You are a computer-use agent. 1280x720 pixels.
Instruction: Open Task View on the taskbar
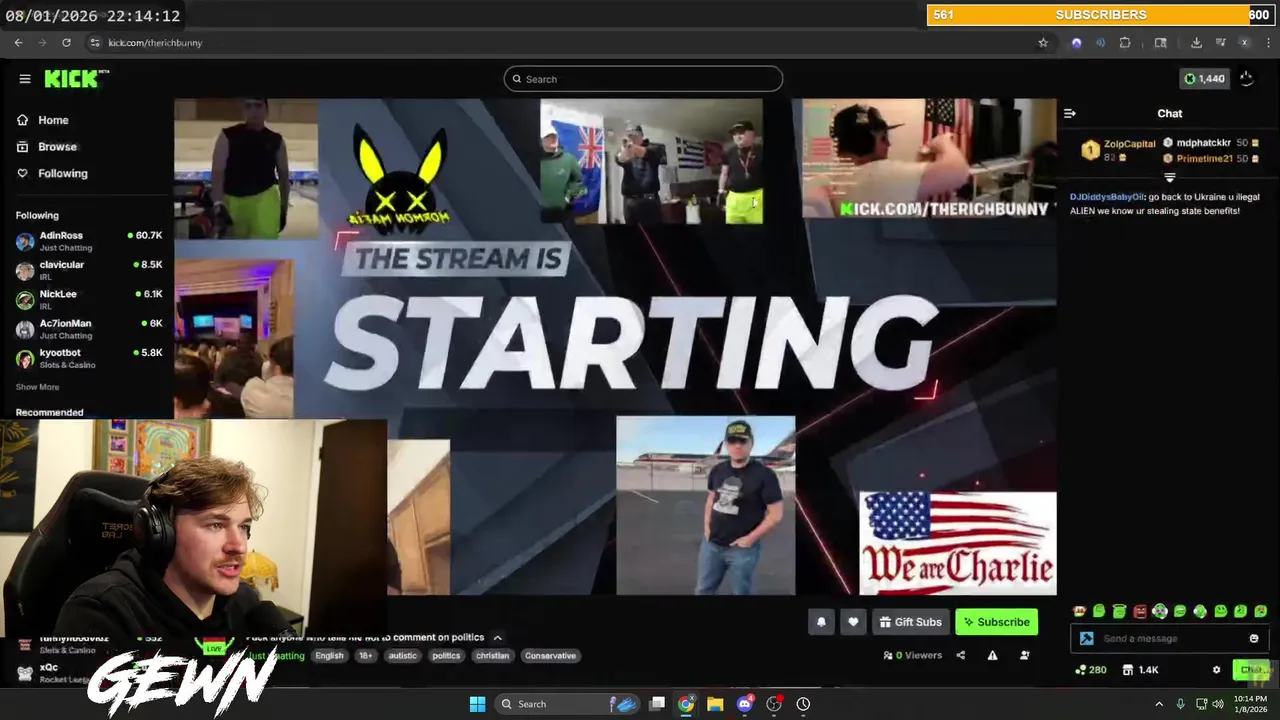[657, 704]
